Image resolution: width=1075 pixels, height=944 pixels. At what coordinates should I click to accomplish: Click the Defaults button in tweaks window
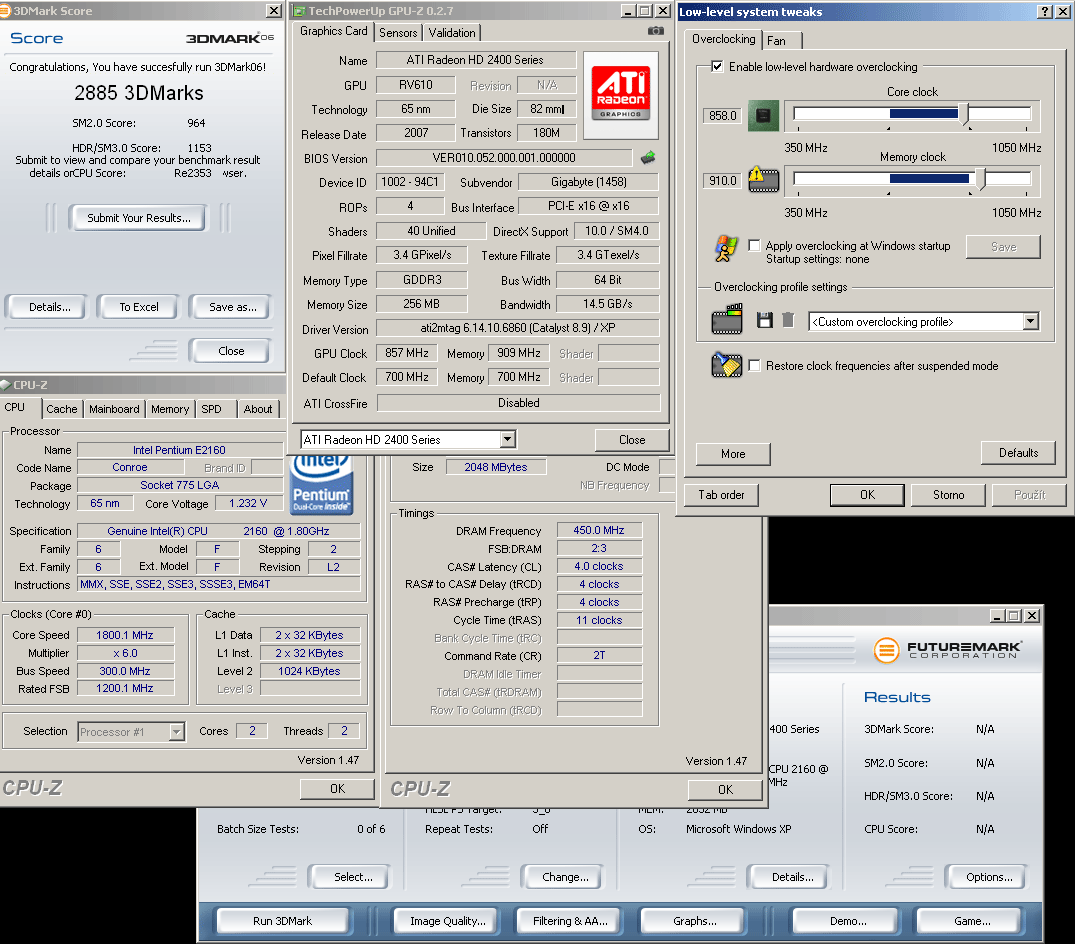[1018, 452]
